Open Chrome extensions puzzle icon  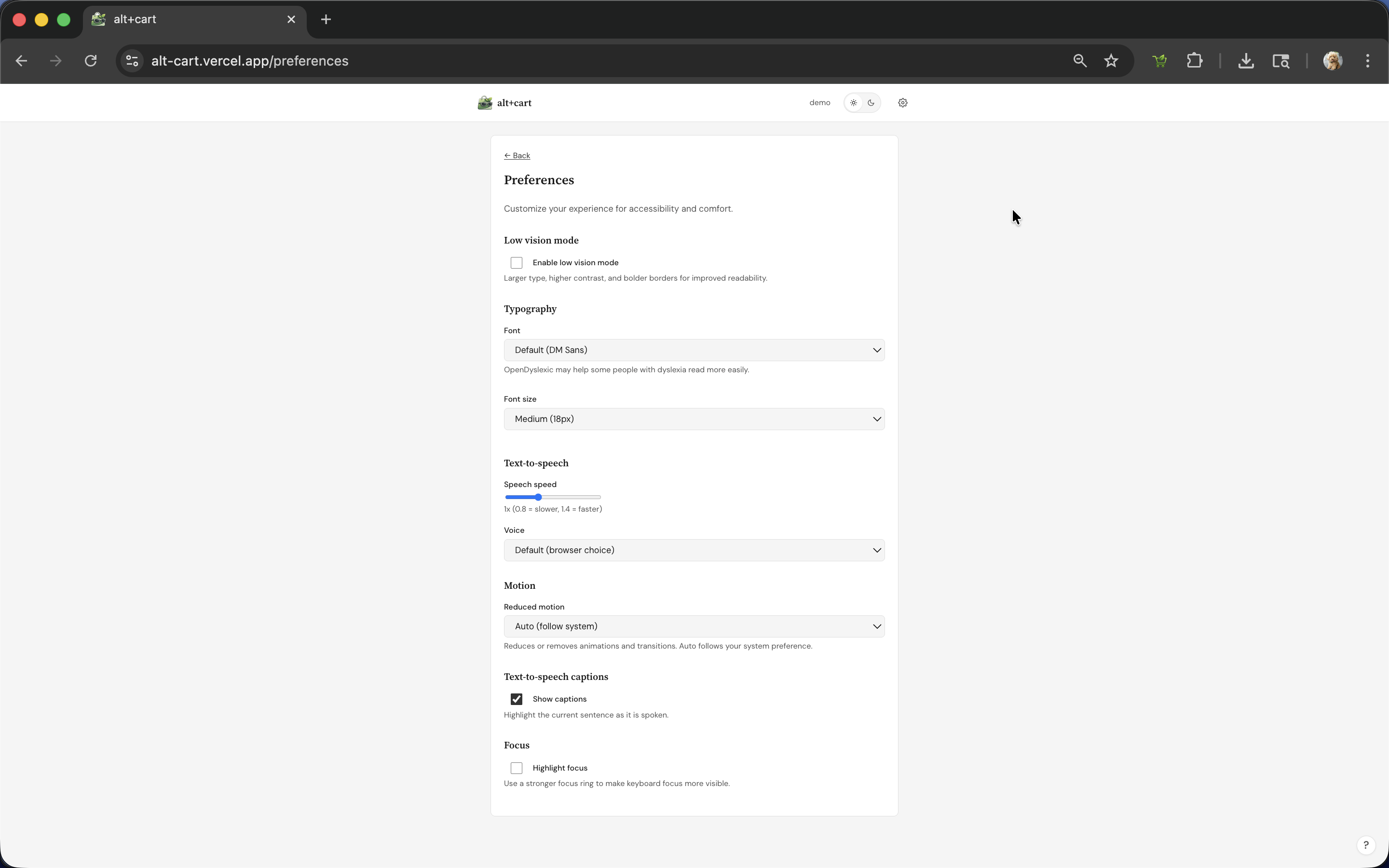(x=1194, y=61)
